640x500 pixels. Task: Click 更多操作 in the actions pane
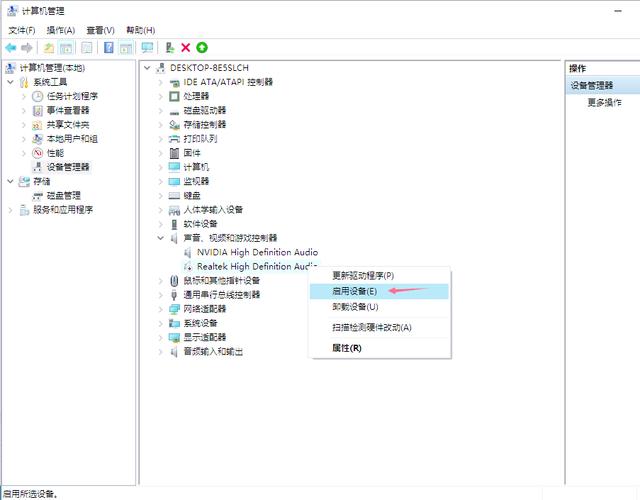coord(604,102)
